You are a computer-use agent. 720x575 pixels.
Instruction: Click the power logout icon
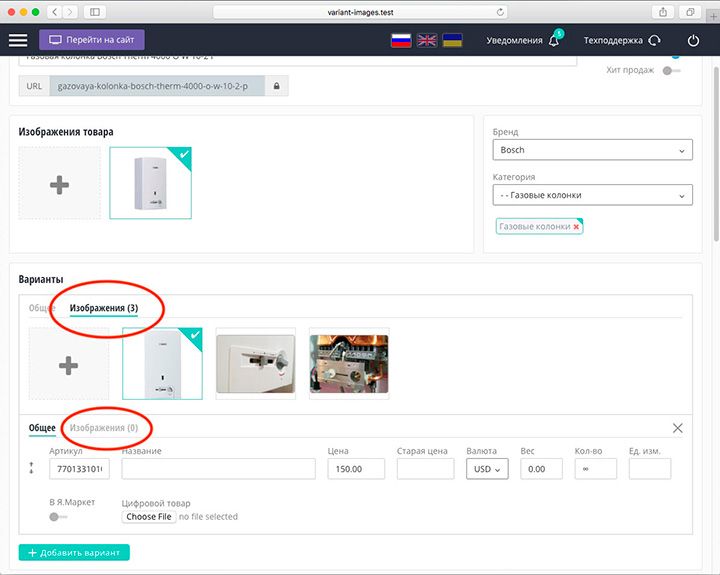[x=694, y=41]
